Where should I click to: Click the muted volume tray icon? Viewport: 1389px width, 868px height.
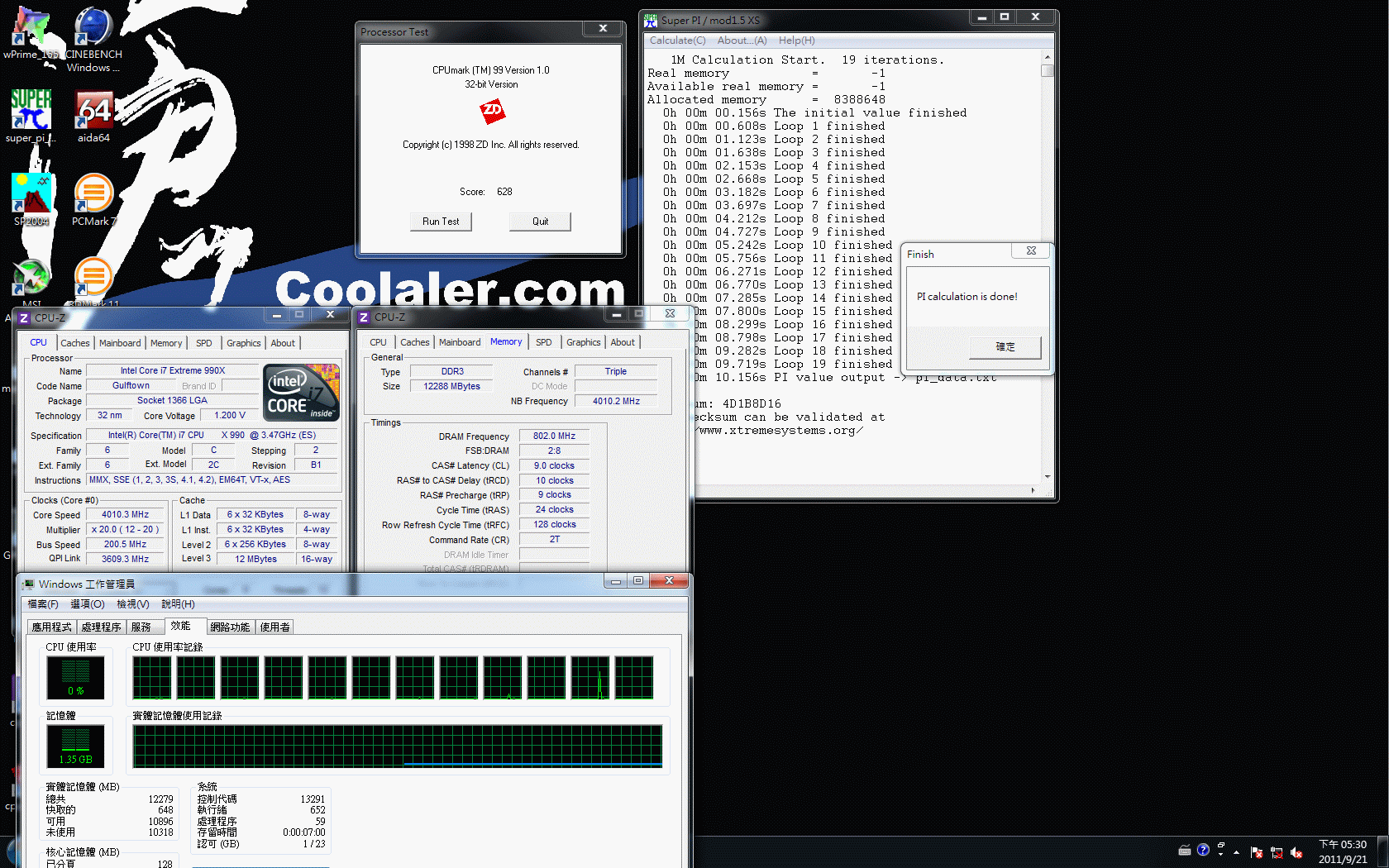(1296, 852)
